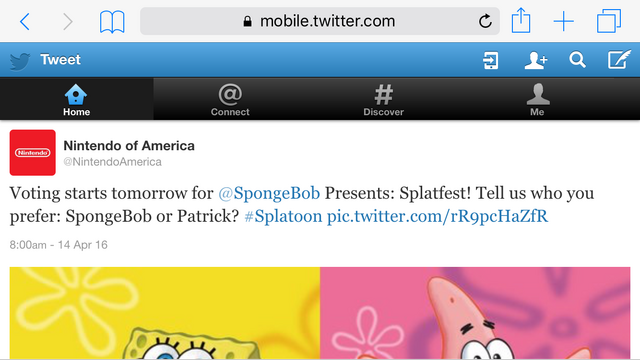Open Nintendo of America profile avatar
This screenshot has width=640, height=360.
[x=33, y=153]
